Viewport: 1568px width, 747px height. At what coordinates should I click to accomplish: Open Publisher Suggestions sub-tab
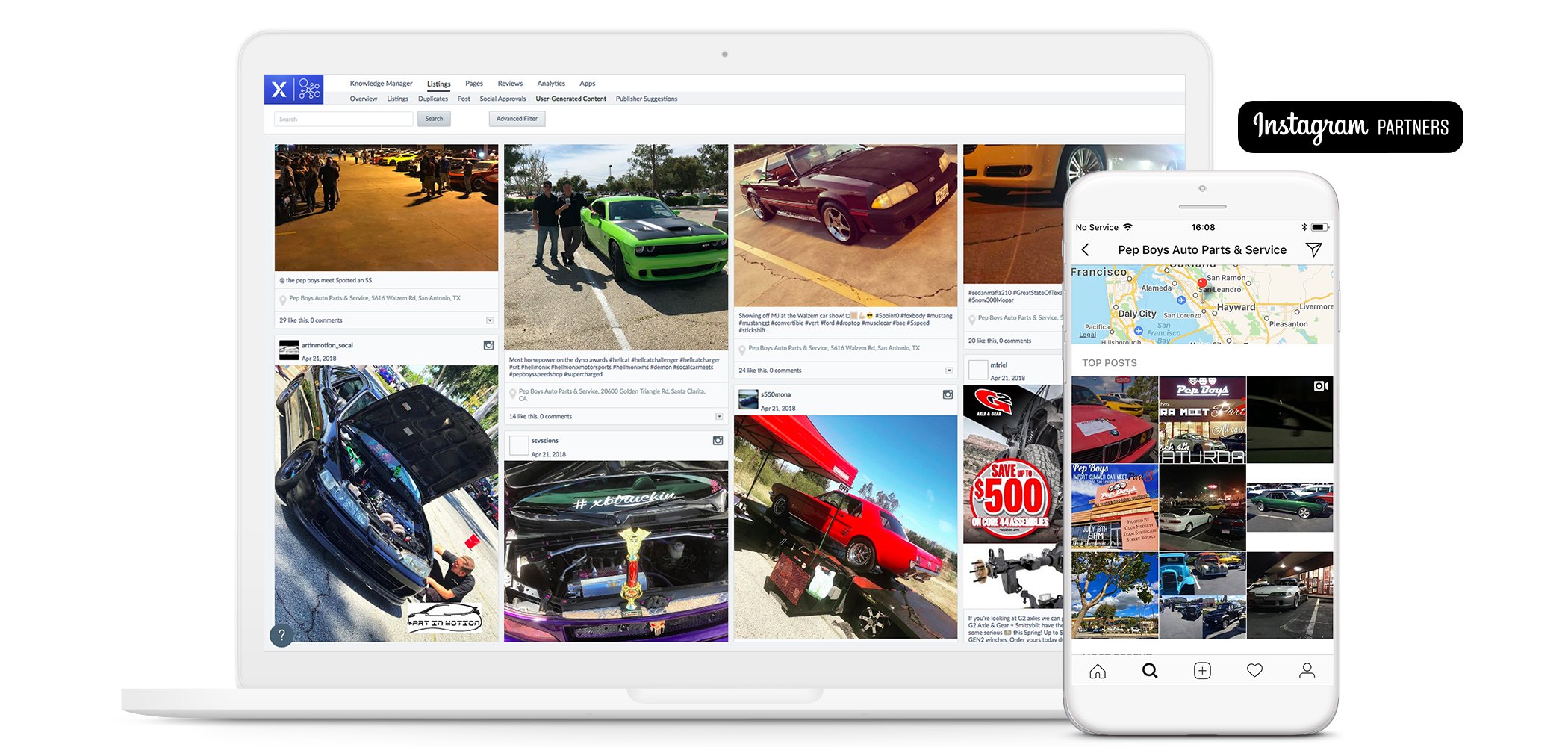[647, 99]
